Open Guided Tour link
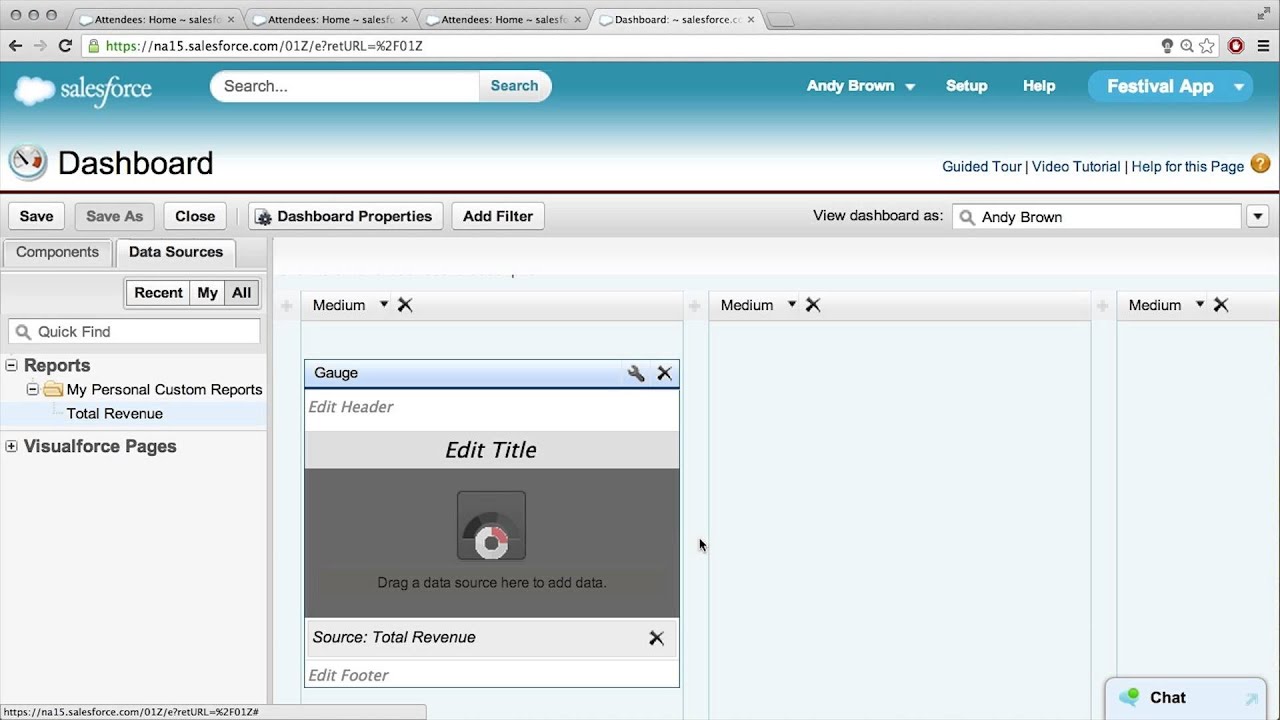This screenshot has height=720, width=1280. [x=981, y=167]
